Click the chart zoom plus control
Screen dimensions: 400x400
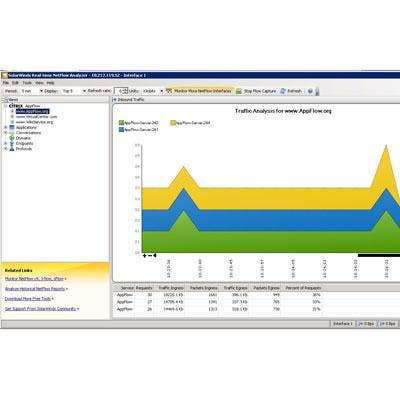pyautogui.click(x=144, y=256)
